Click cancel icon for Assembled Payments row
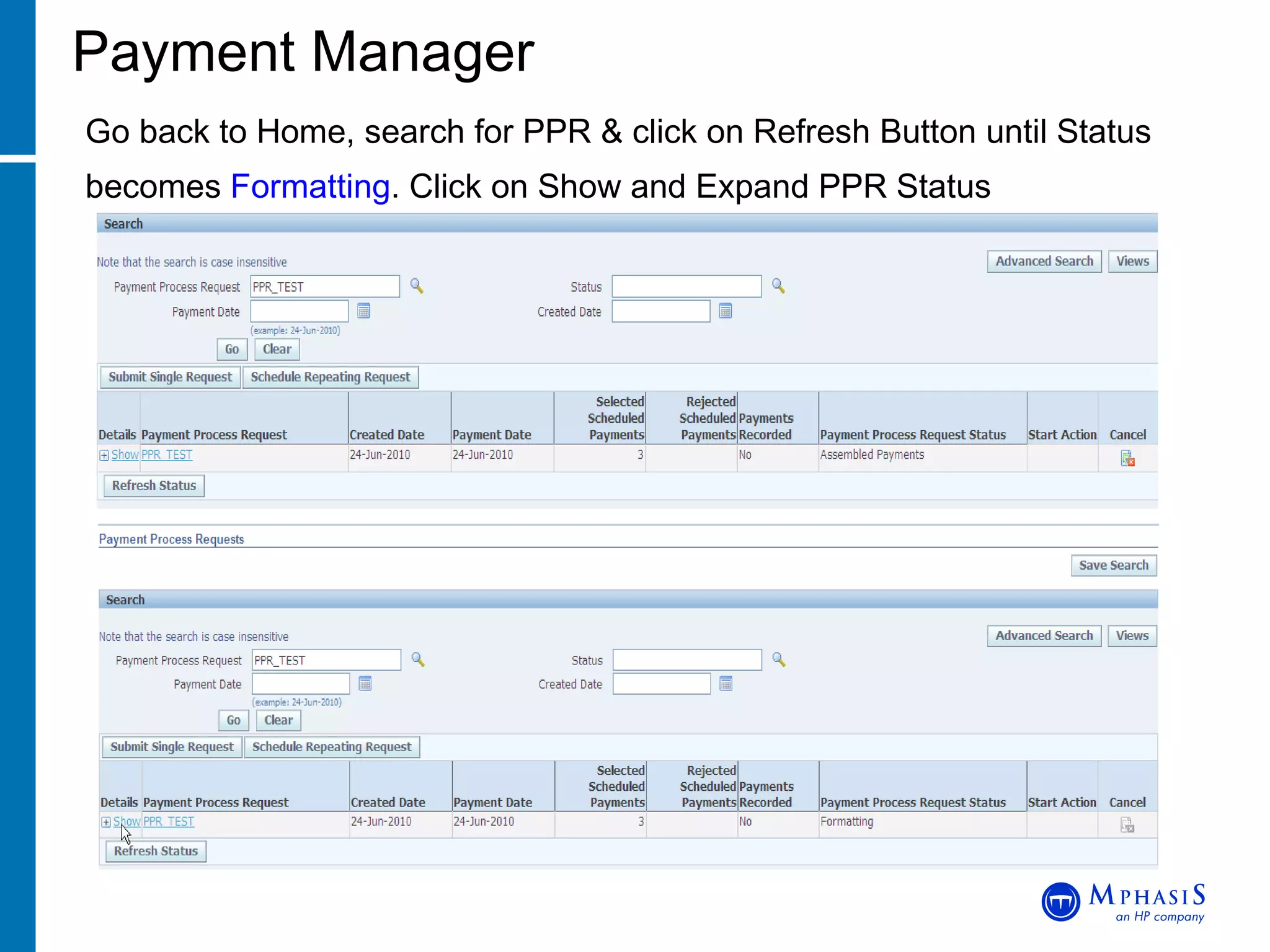The width and height of the screenshot is (1270, 952). tap(1127, 459)
